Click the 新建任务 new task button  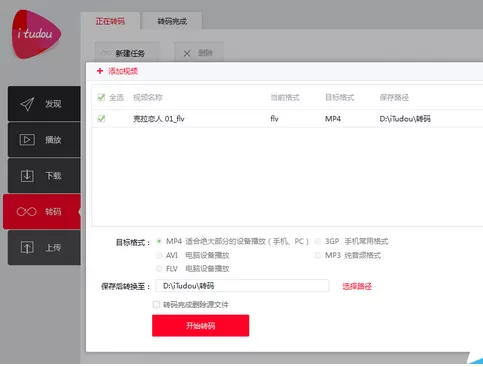(127, 53)
